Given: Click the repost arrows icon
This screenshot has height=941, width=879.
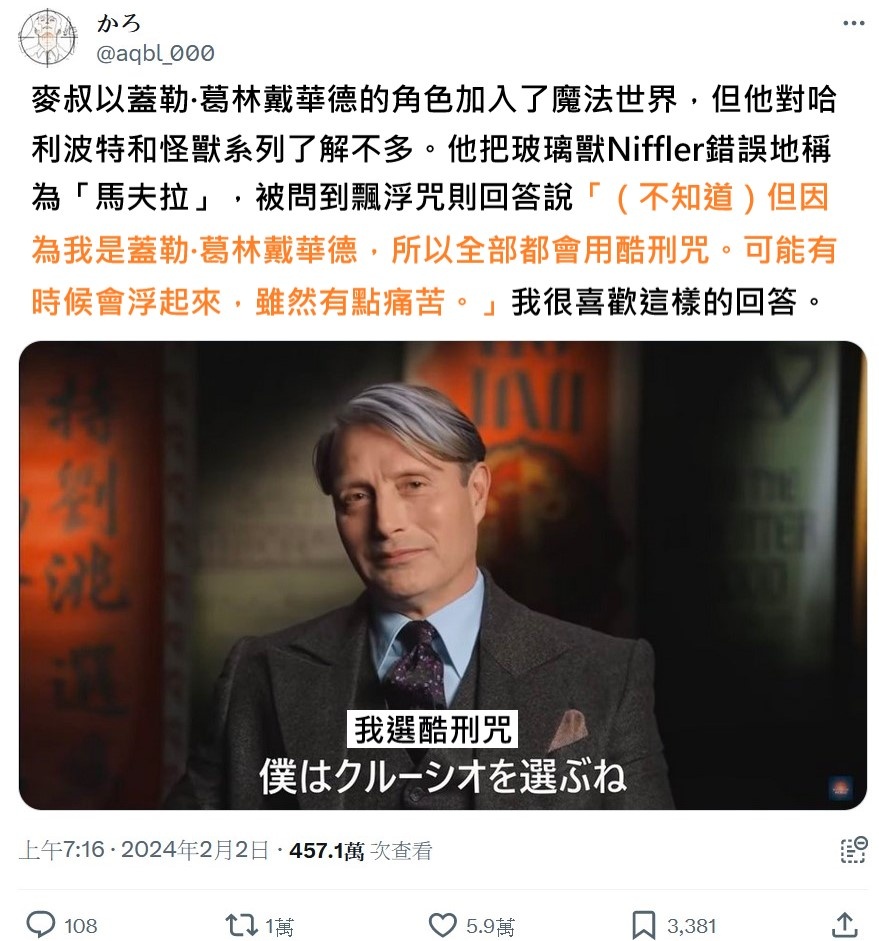Looking at the screenshot, I should [x=241, y=925].
